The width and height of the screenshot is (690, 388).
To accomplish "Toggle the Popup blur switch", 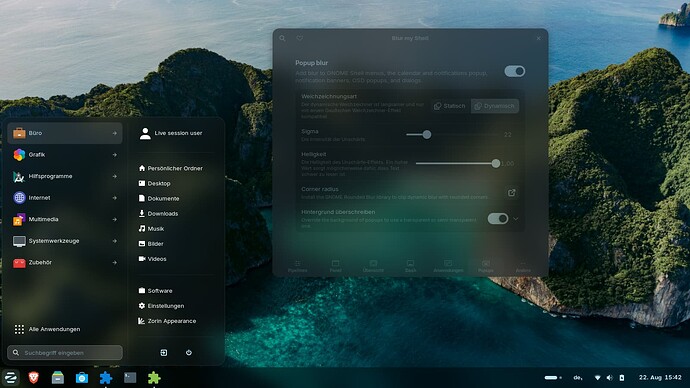I will (x=514, y=71).
